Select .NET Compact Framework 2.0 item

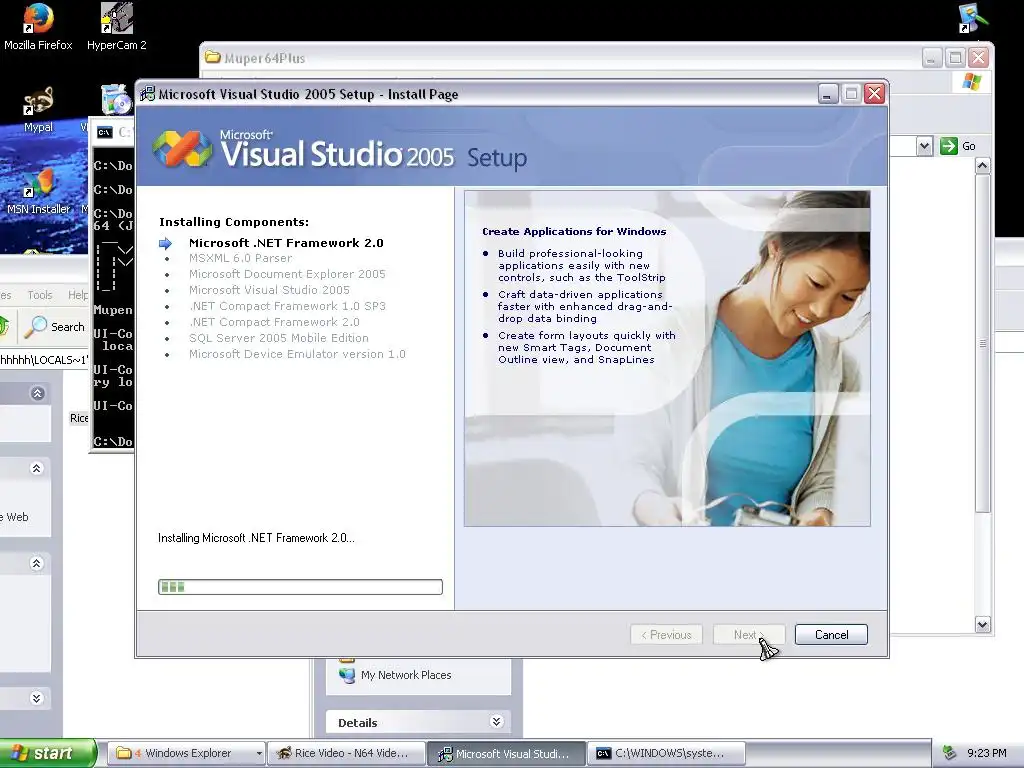pyautogui.click(x=274, y=322)
